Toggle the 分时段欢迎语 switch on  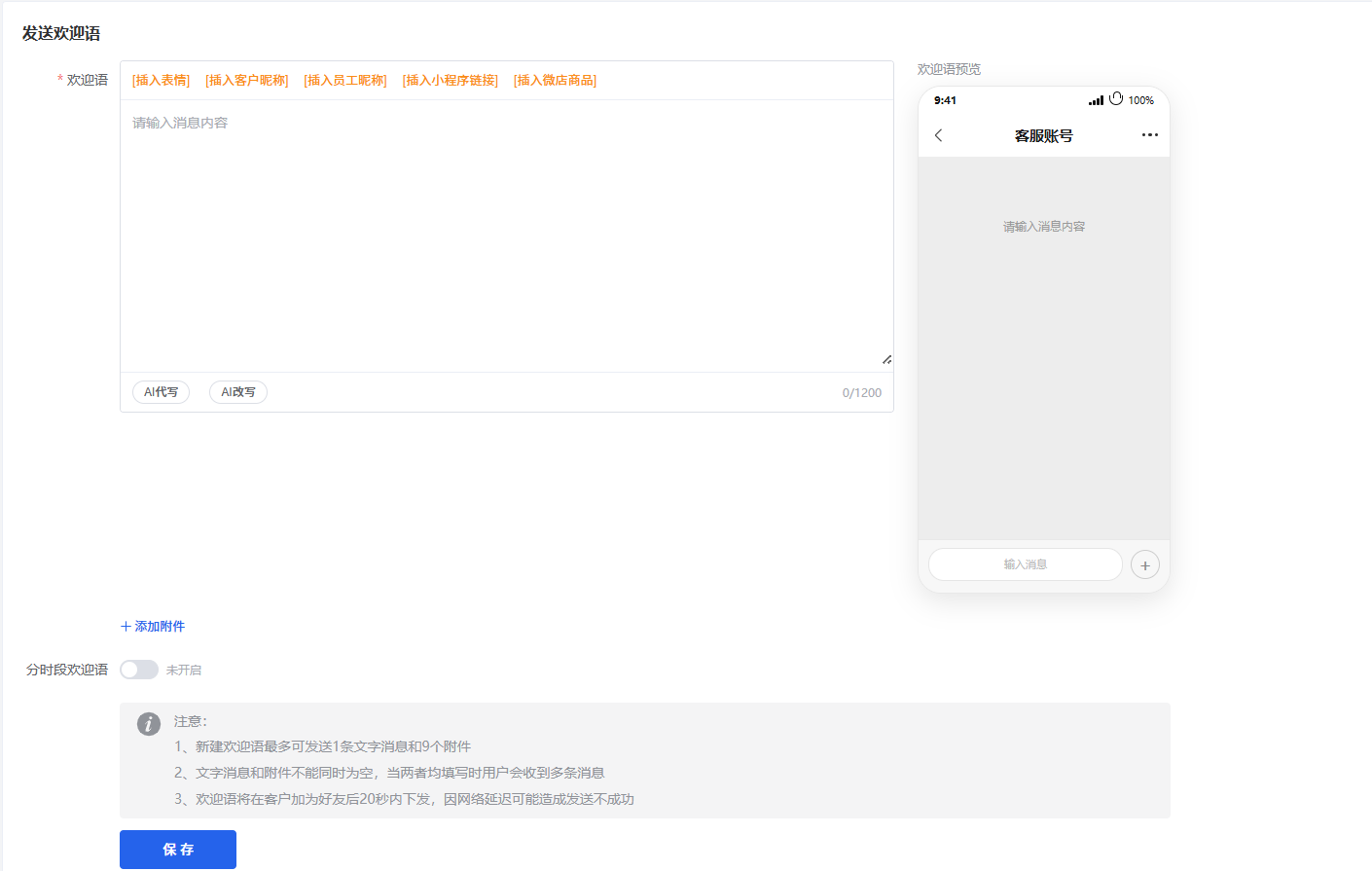coord(139,670)
